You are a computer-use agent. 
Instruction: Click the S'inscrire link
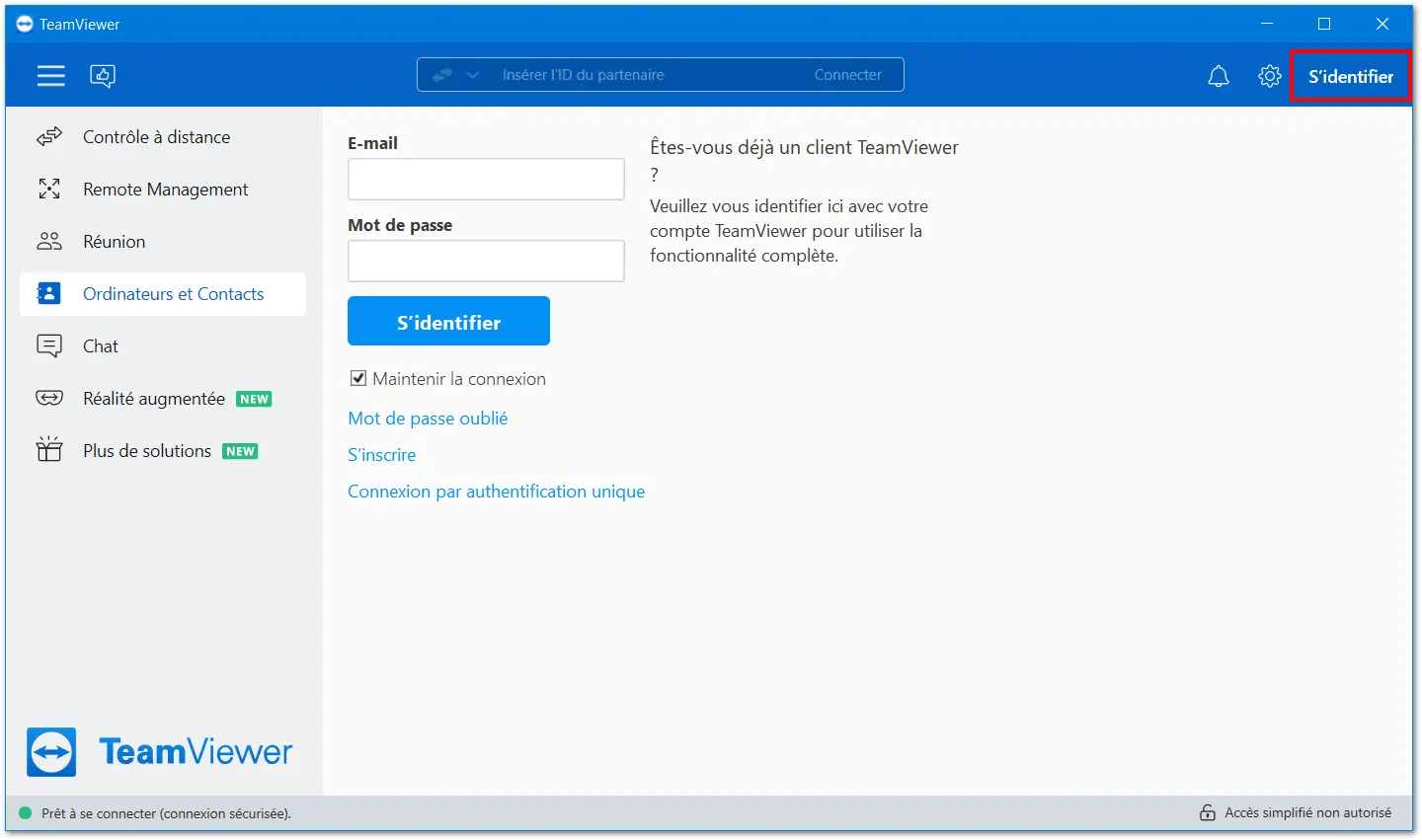pyautogui.click(x=382, y=455)
